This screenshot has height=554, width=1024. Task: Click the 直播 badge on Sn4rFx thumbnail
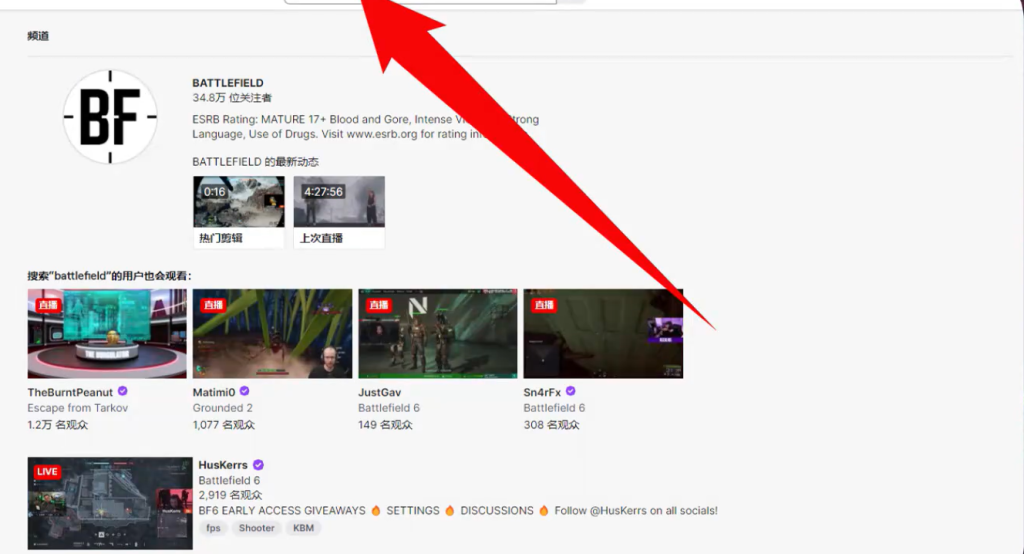544,305
